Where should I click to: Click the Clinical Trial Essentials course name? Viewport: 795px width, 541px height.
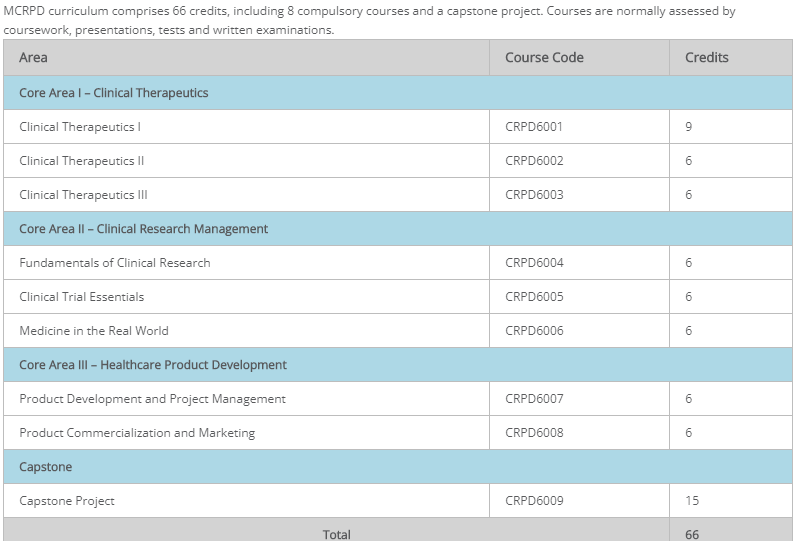[x=82, y=297]
